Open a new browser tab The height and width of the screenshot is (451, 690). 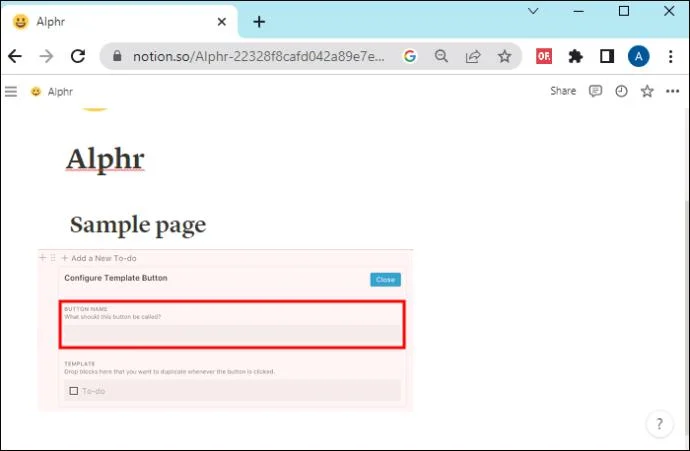click(x=259, y=22)
